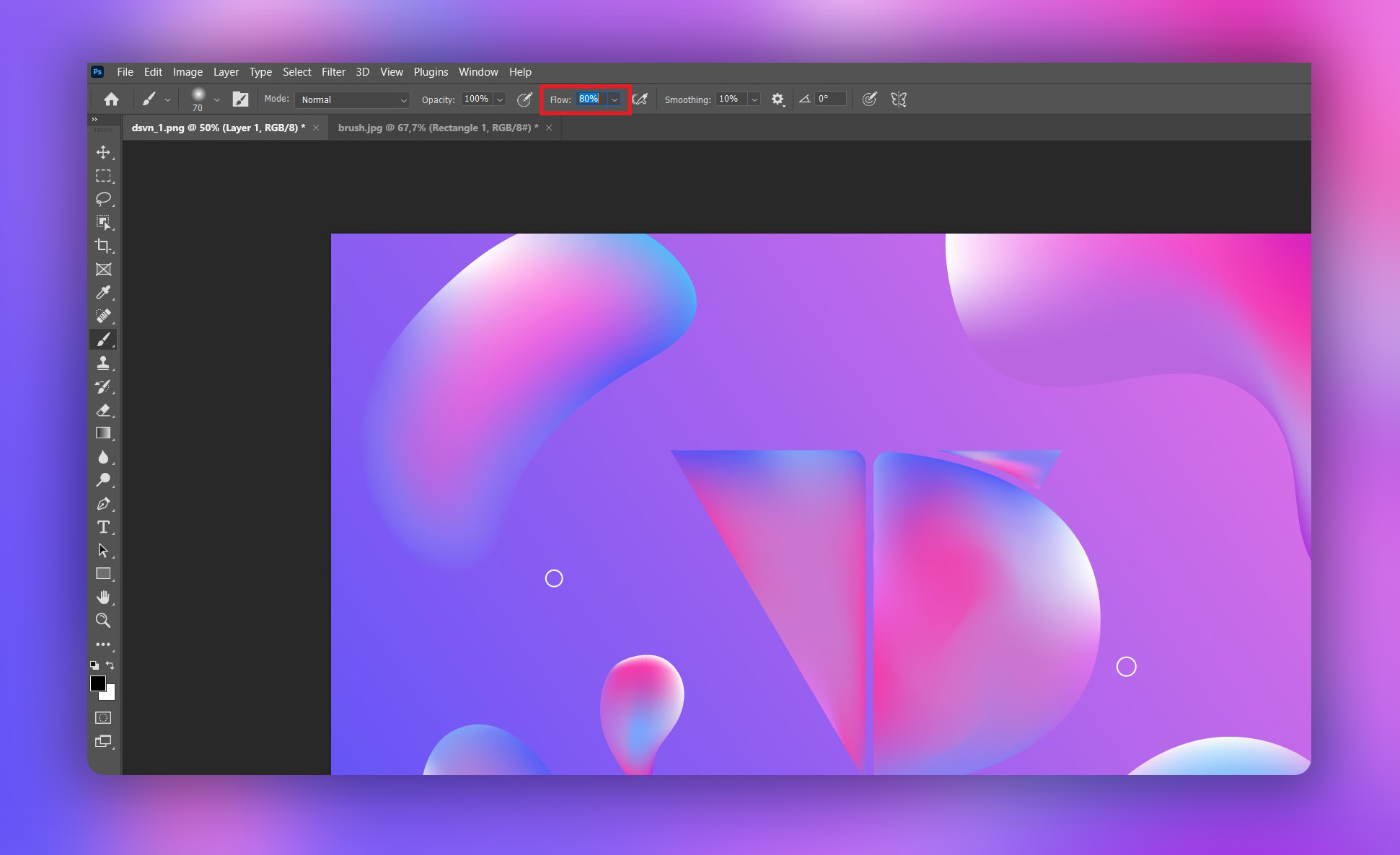The height and width of the screenshot is (855, 1400).
Task: Select the Gradient tool
Action: (x=103, y=433)
